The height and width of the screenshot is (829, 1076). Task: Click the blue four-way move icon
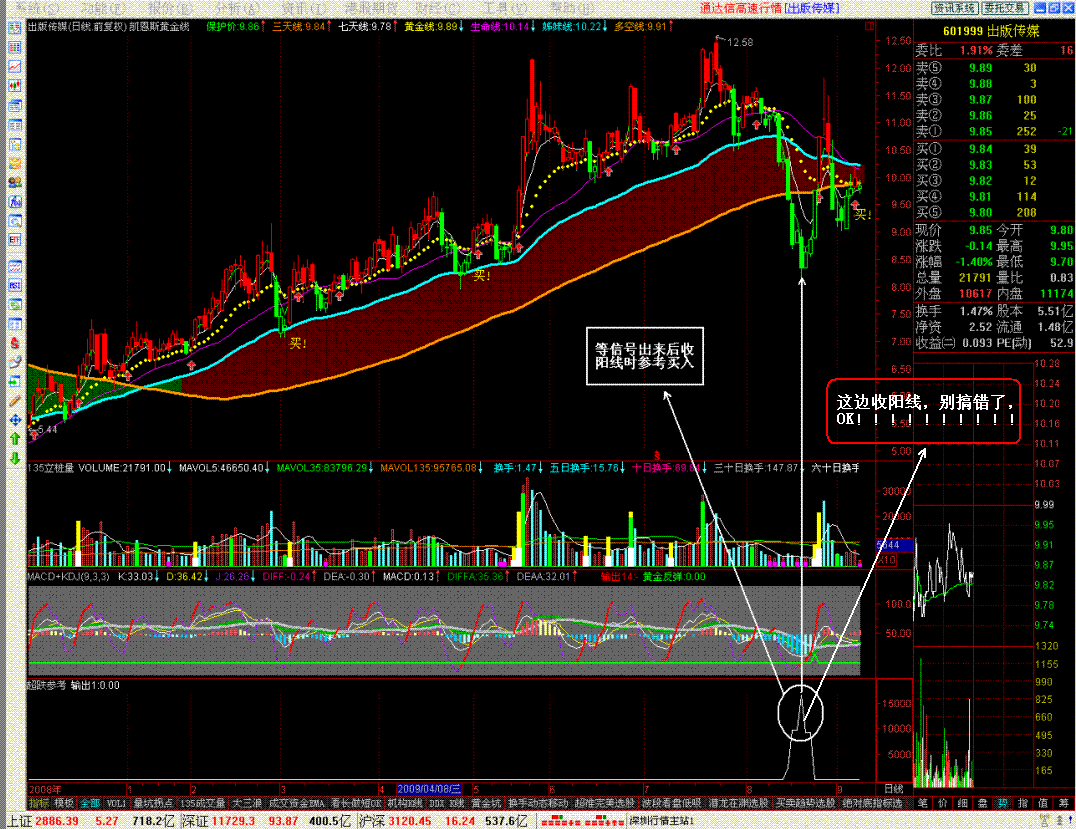[14, 420]
